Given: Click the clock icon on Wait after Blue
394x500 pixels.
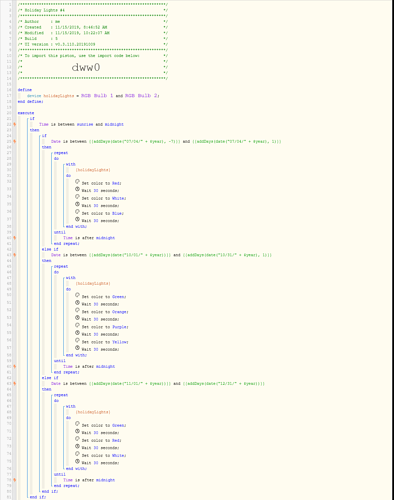Looking at the screenshot, I should click(77, 219).
